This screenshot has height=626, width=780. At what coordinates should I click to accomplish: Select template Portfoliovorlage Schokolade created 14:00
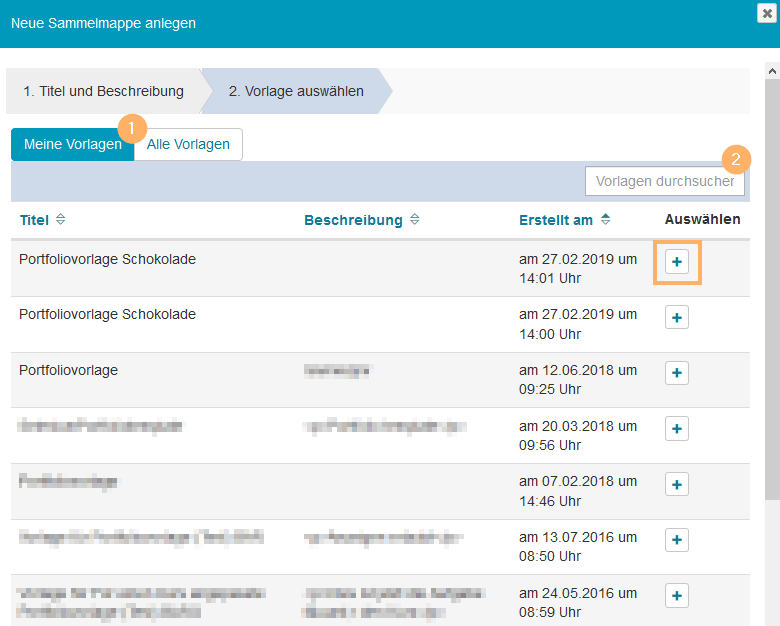point(677,317)
